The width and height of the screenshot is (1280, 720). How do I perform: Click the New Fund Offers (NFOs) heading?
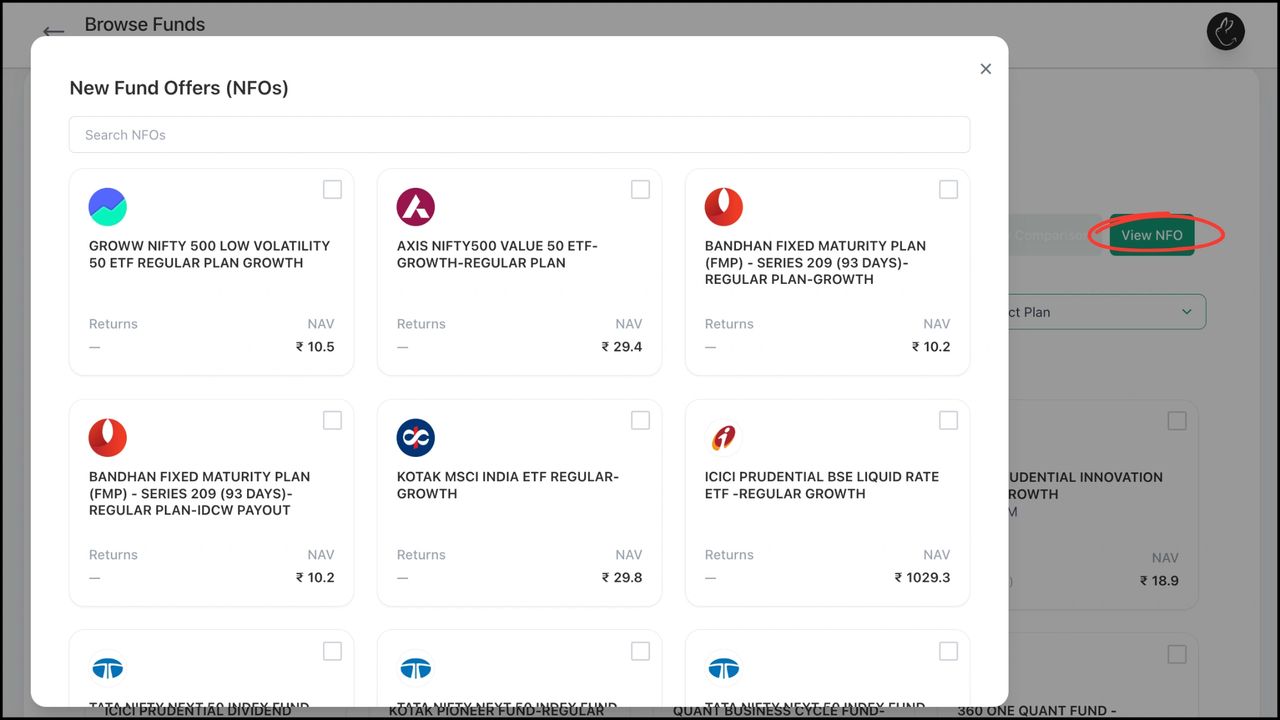click(x=179, y=88)
